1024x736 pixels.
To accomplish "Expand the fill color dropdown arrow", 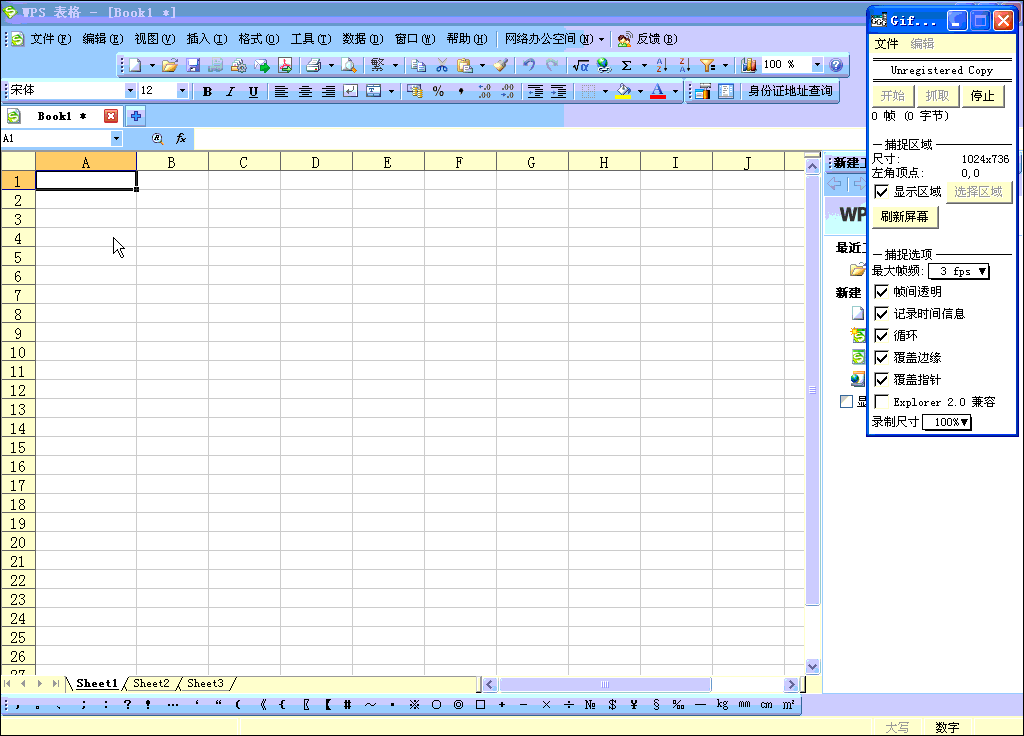I will [x=640, y=91].
